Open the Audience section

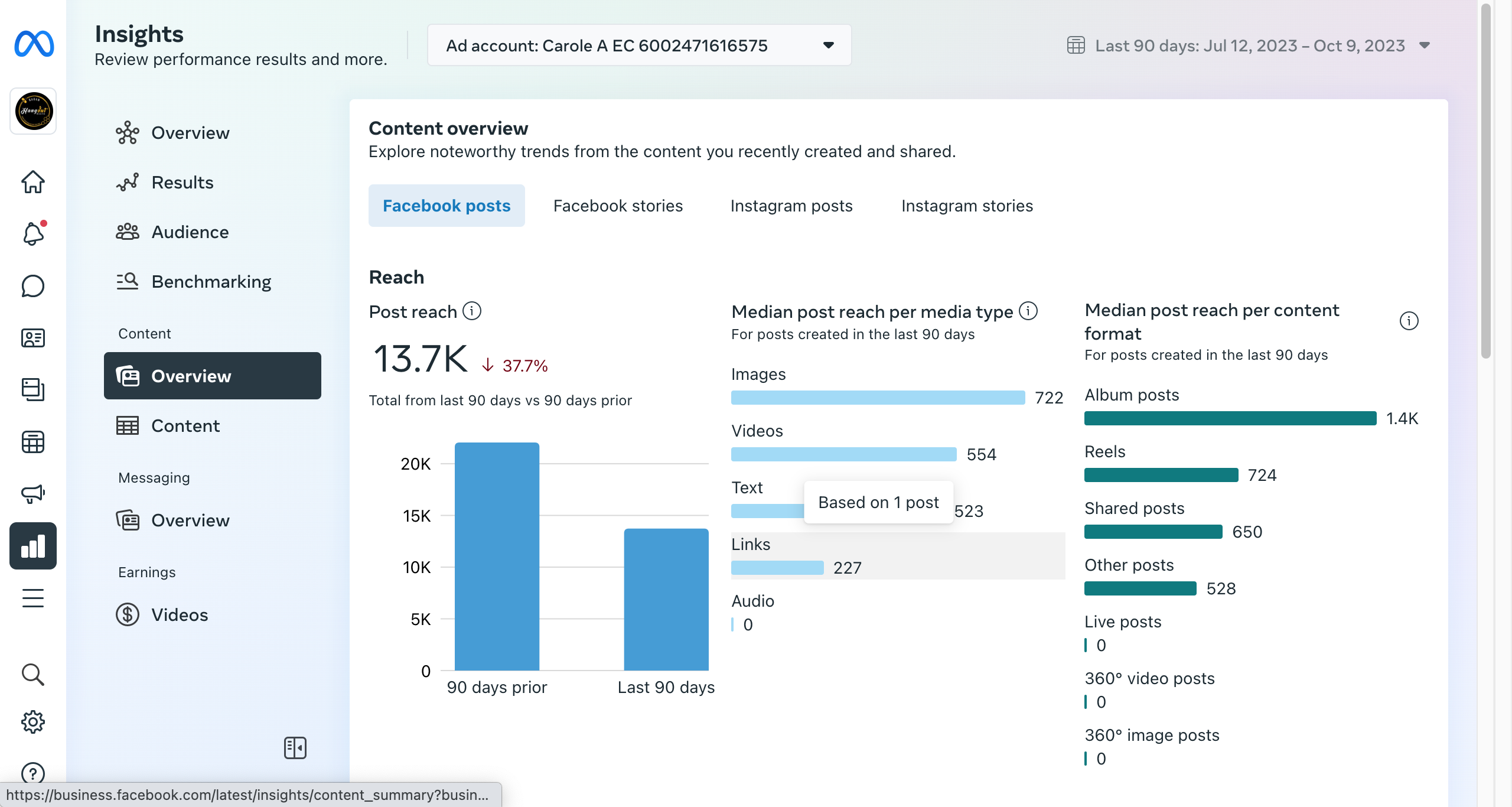coord(190,232)
